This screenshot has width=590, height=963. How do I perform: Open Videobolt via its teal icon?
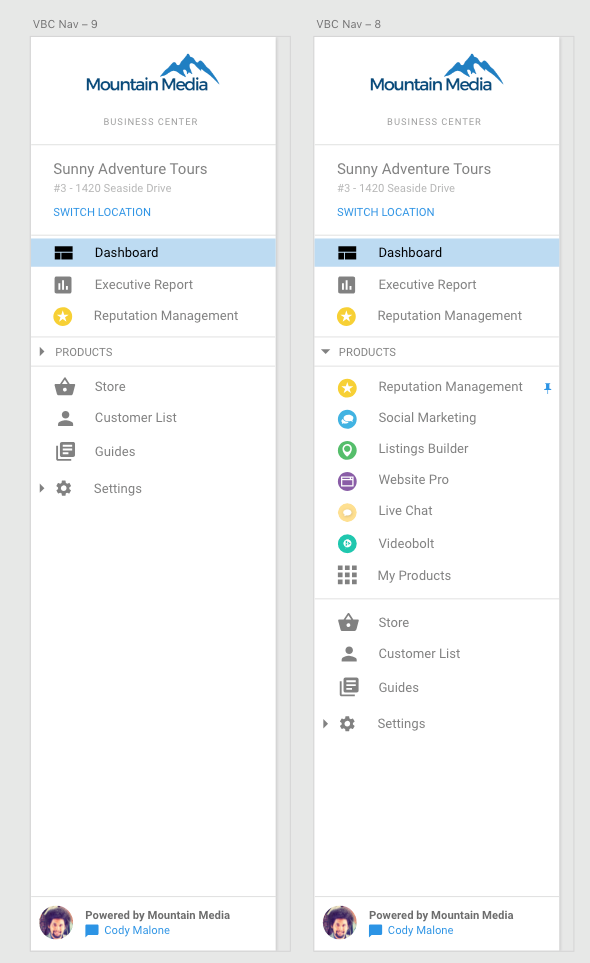click(347, 544)
